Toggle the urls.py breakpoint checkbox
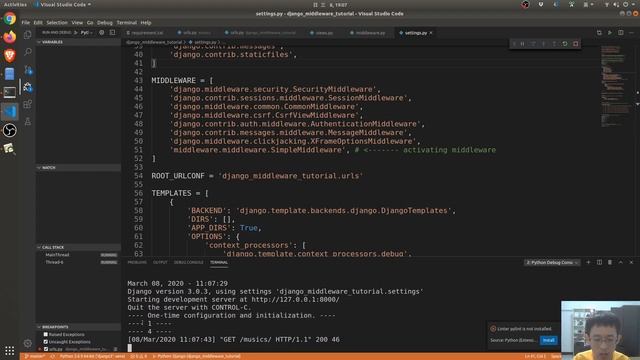The width and height of the screenshot is (640, 360). coord(46,349)
